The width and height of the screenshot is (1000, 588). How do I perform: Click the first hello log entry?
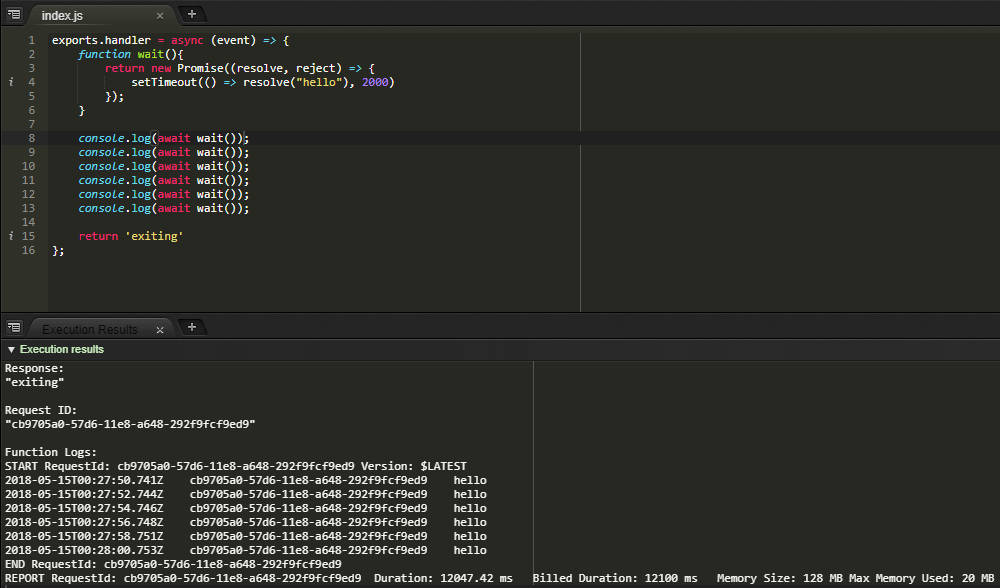470,480
